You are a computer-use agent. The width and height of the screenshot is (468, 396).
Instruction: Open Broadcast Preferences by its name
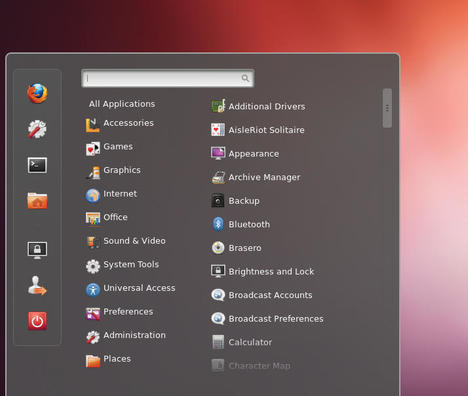point(276,319)
